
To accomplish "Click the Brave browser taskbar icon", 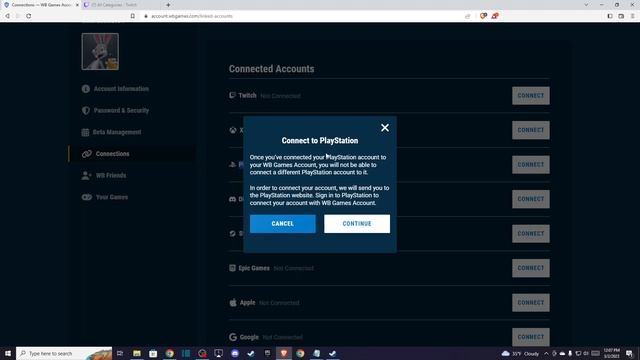I will pyautogui.click(x=284, y=353).
